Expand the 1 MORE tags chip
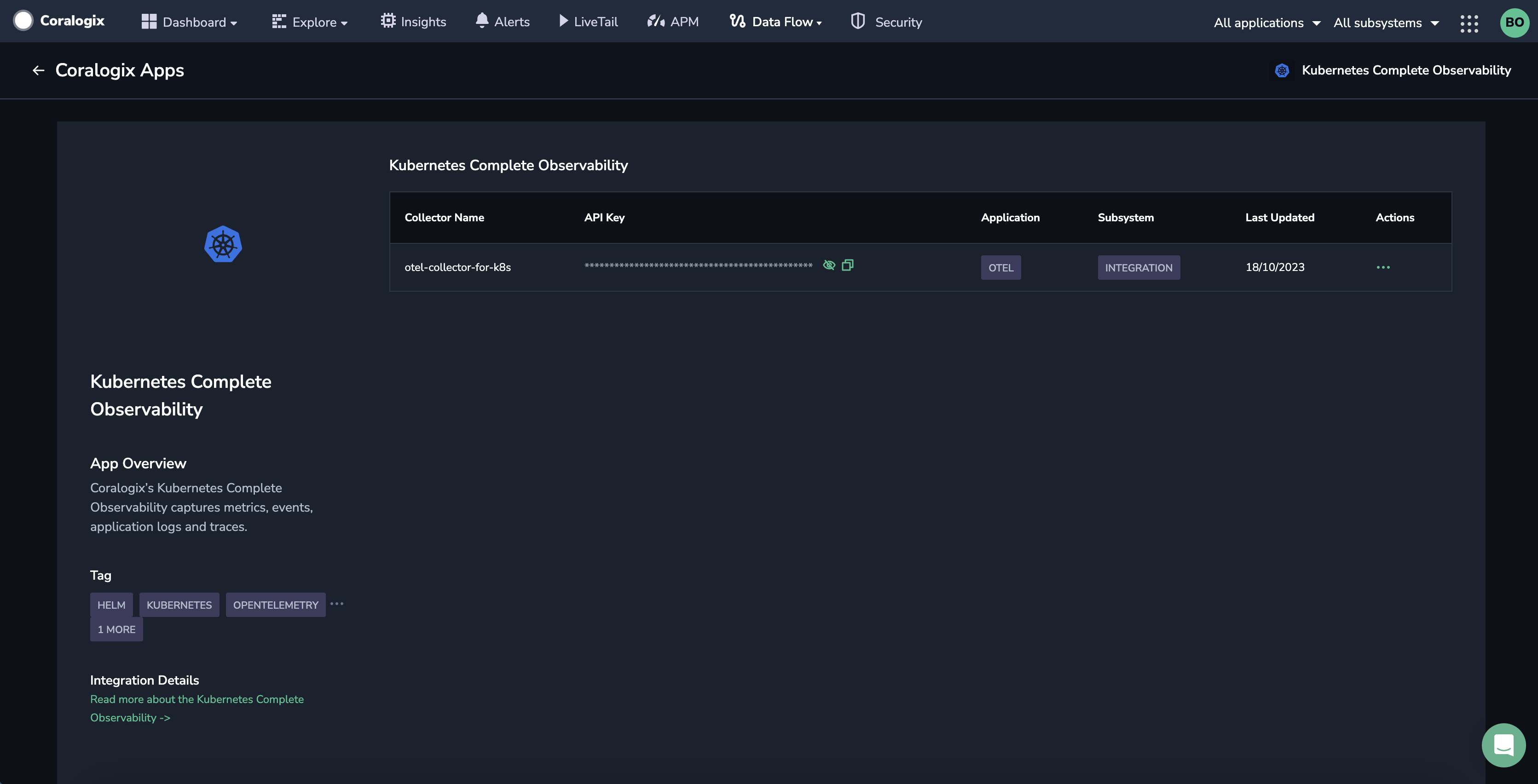The image size is (1538, 784). (x=116, y=629)
